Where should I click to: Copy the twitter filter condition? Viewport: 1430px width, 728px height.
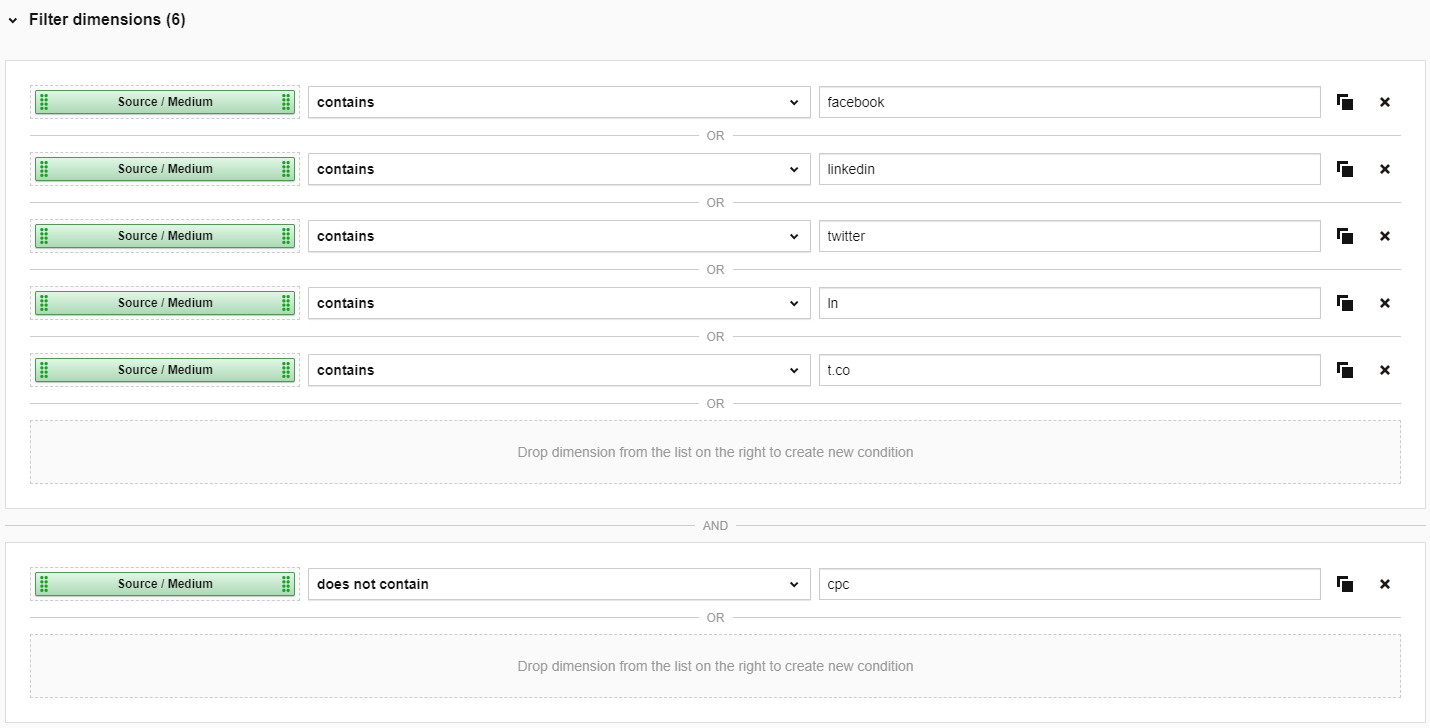(1345, 236)
